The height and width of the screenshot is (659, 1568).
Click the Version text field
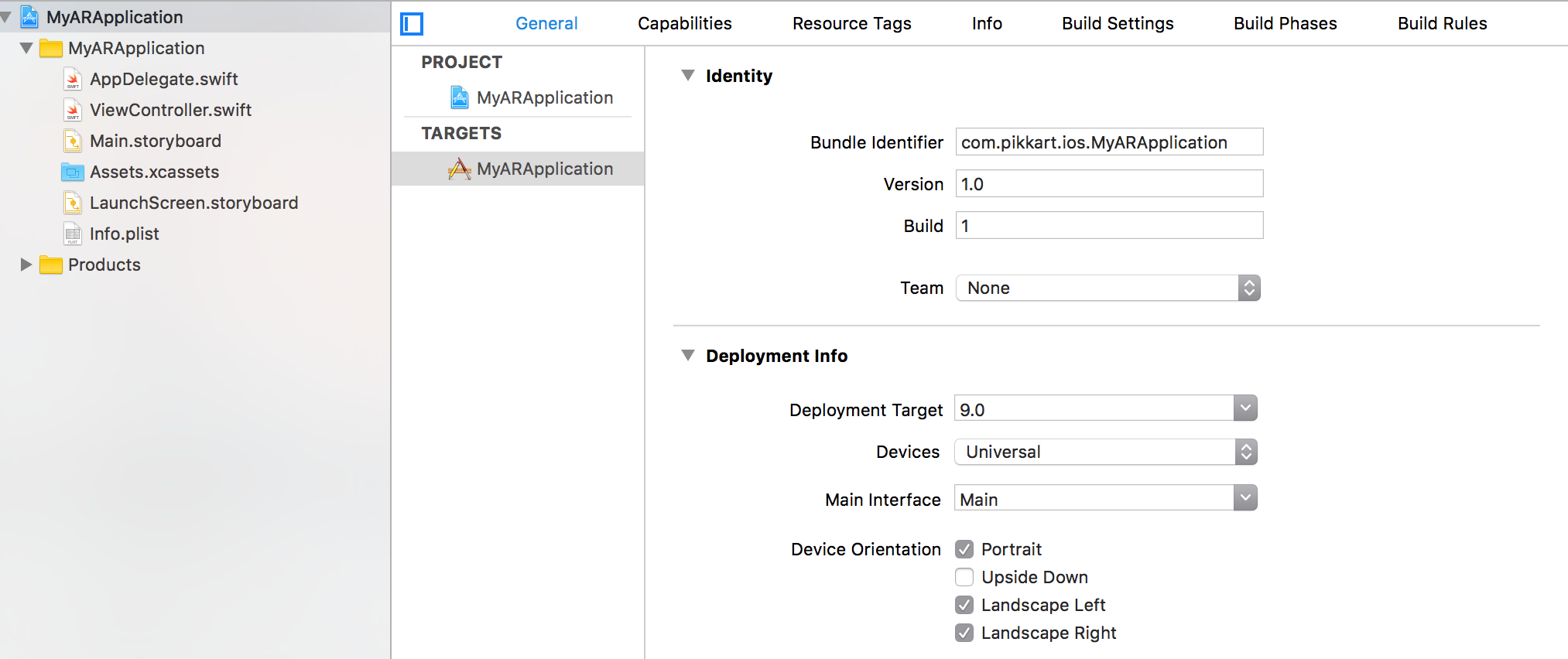[x=1110, y=184]
